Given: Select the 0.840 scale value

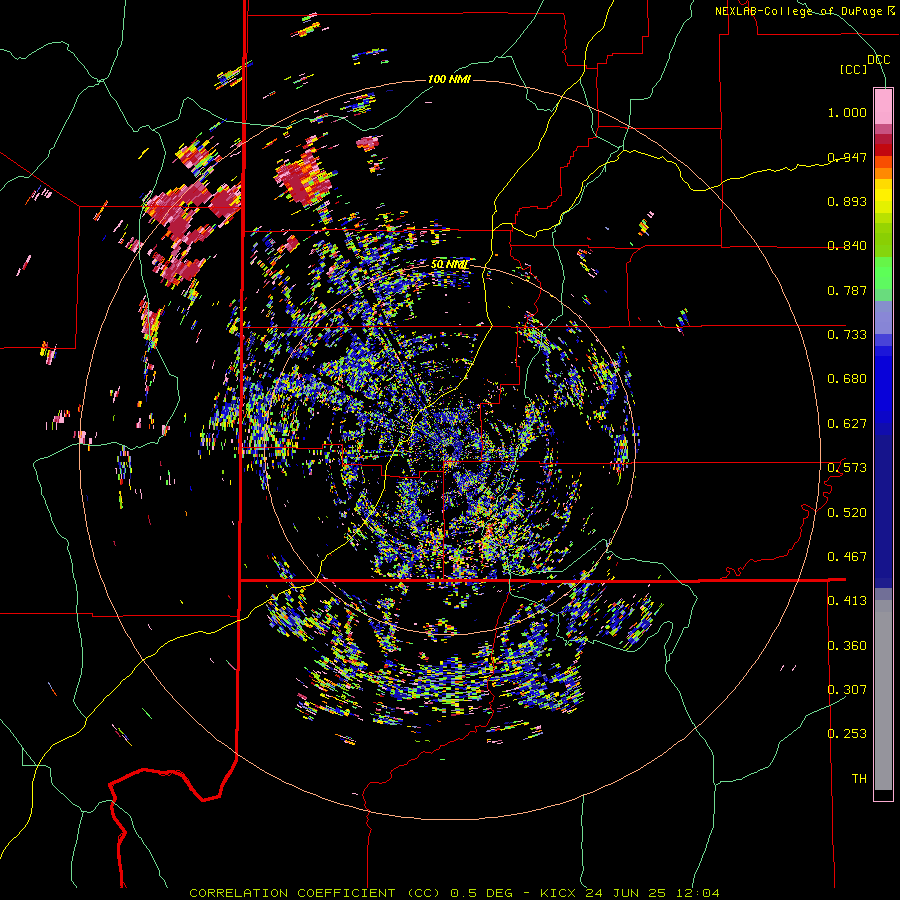Looking at the screenshot, I should click(x=847, y=246).
